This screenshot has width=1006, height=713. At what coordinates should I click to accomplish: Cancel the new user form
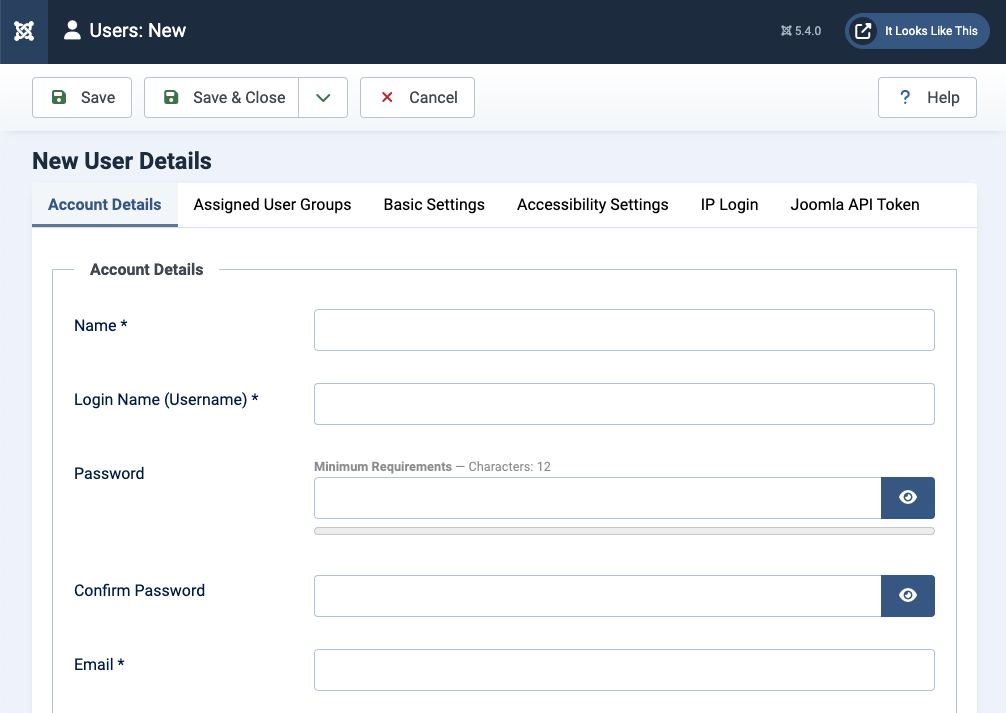pos(417,97)
